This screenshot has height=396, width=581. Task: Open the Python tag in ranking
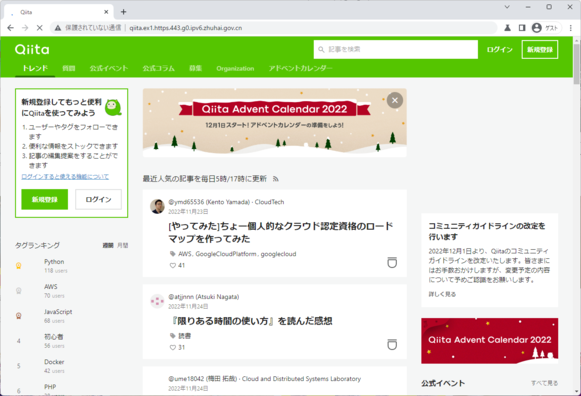[x=54, y=262]
